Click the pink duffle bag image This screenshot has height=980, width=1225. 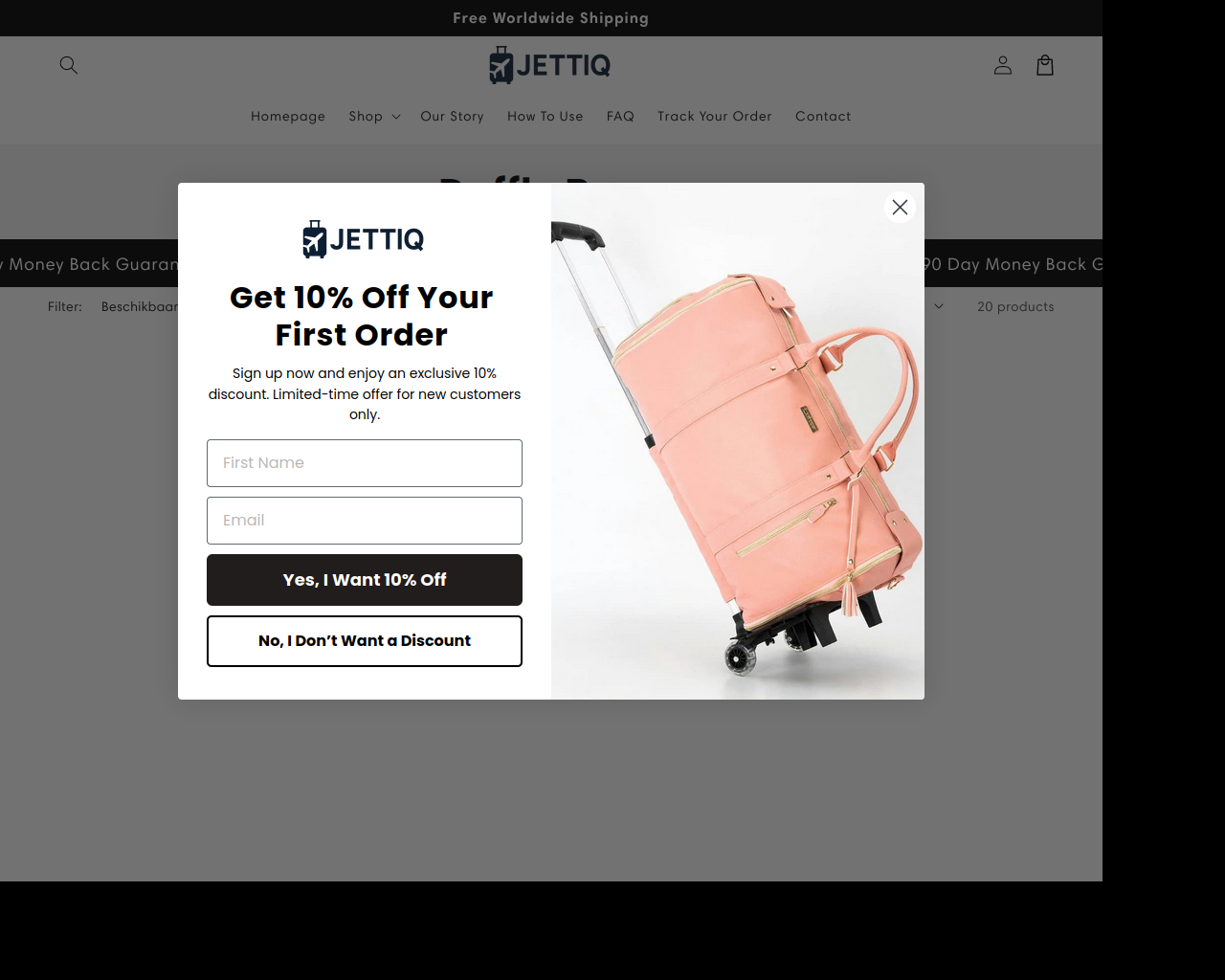[x=738, y=441]
